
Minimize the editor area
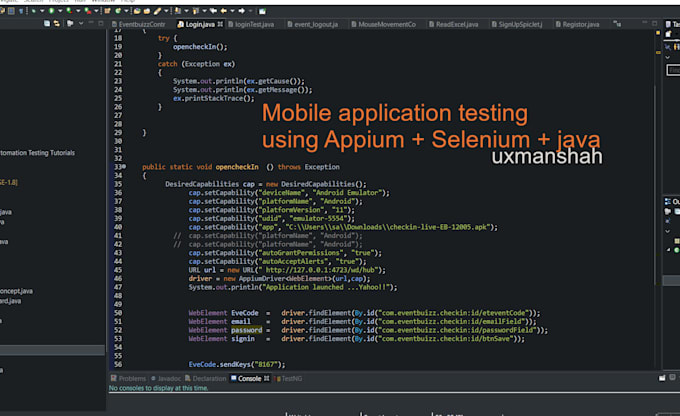click(x=644, y=23)
